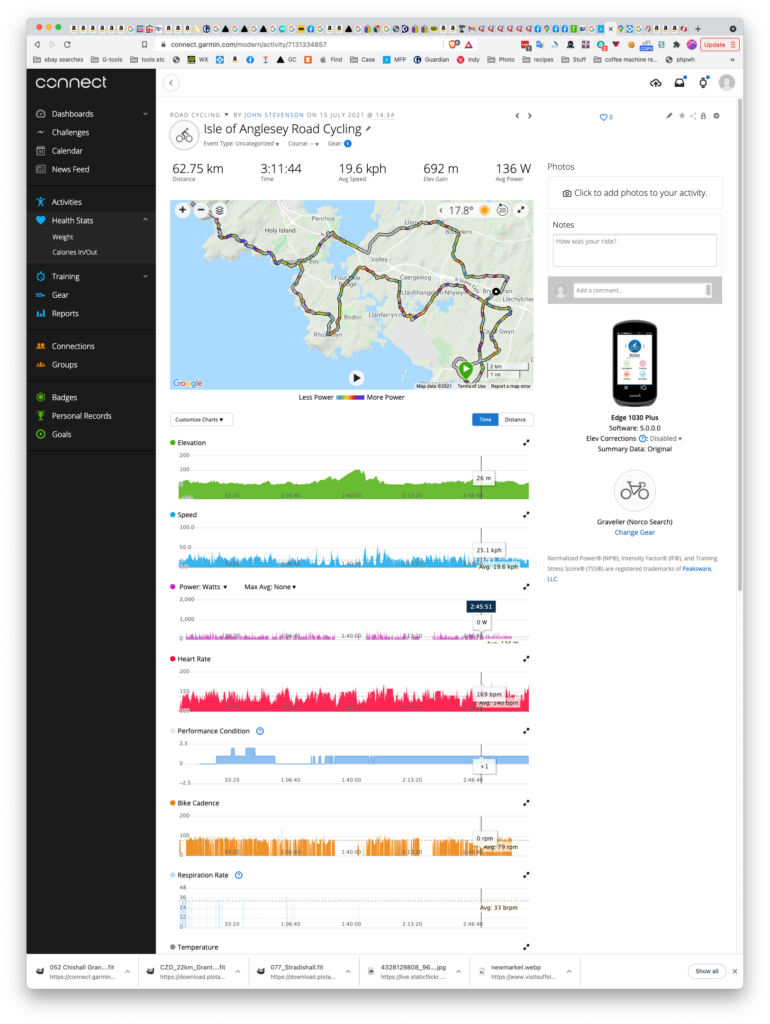Collapse the weather temperature panel chevron

point(441,210)
